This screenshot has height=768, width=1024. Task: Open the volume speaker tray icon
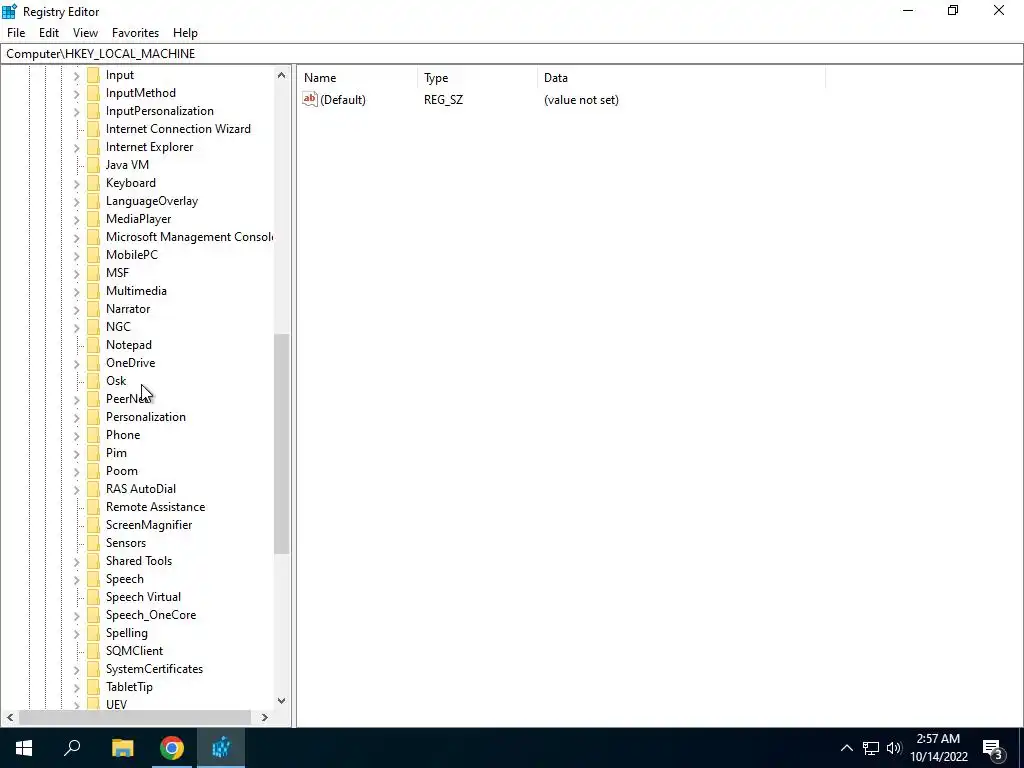coord(894,748)
